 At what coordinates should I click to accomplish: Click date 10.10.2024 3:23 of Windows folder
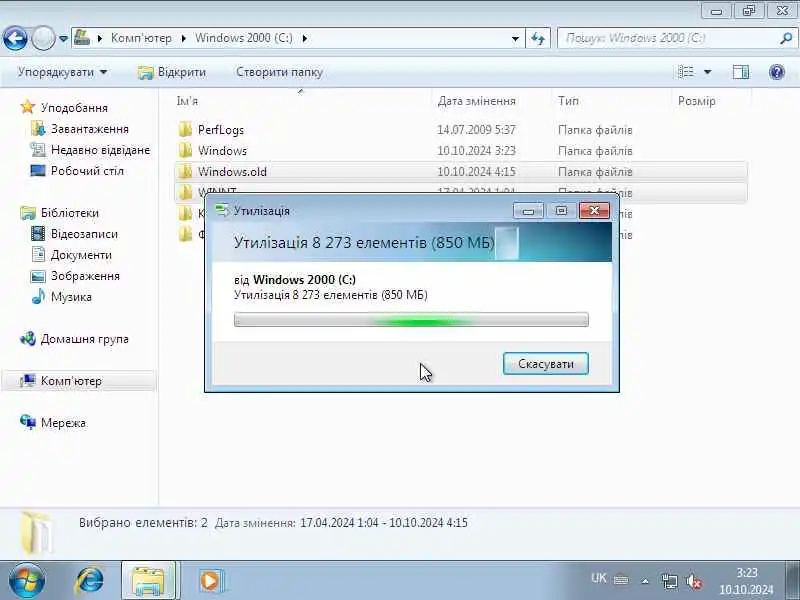tap(477, 151)
